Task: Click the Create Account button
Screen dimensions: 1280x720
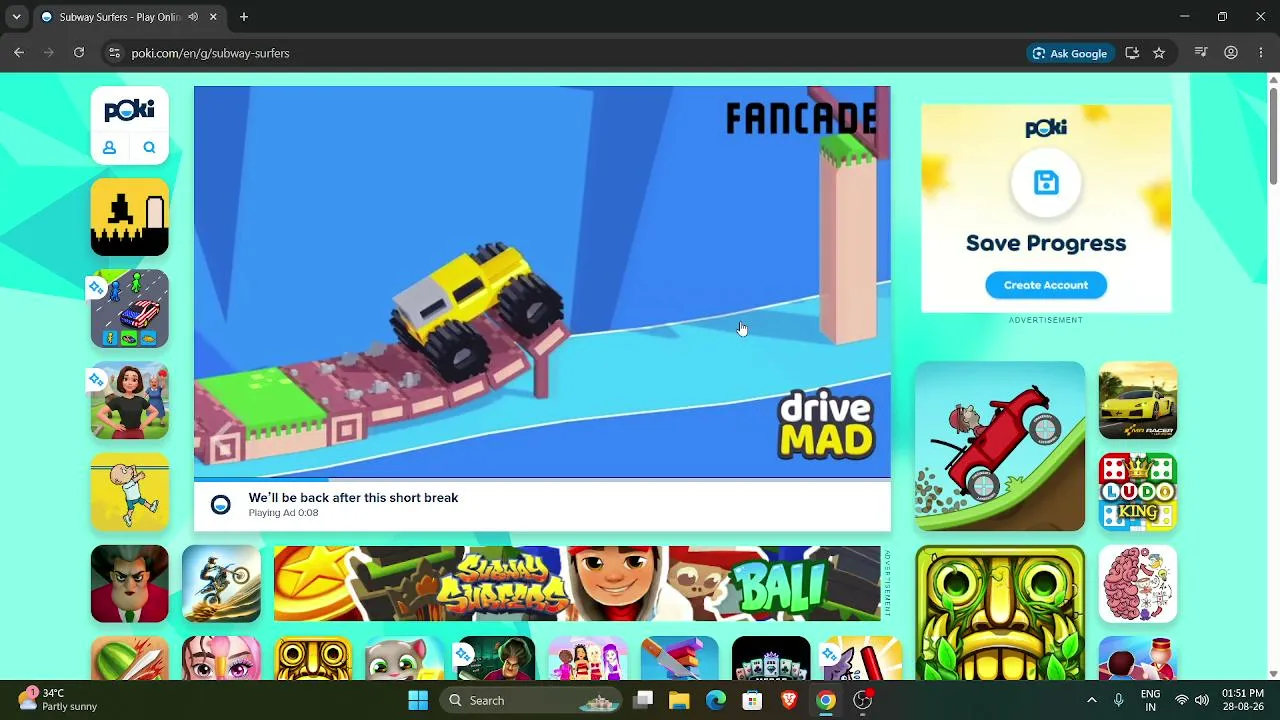Action: [1046, 285]
